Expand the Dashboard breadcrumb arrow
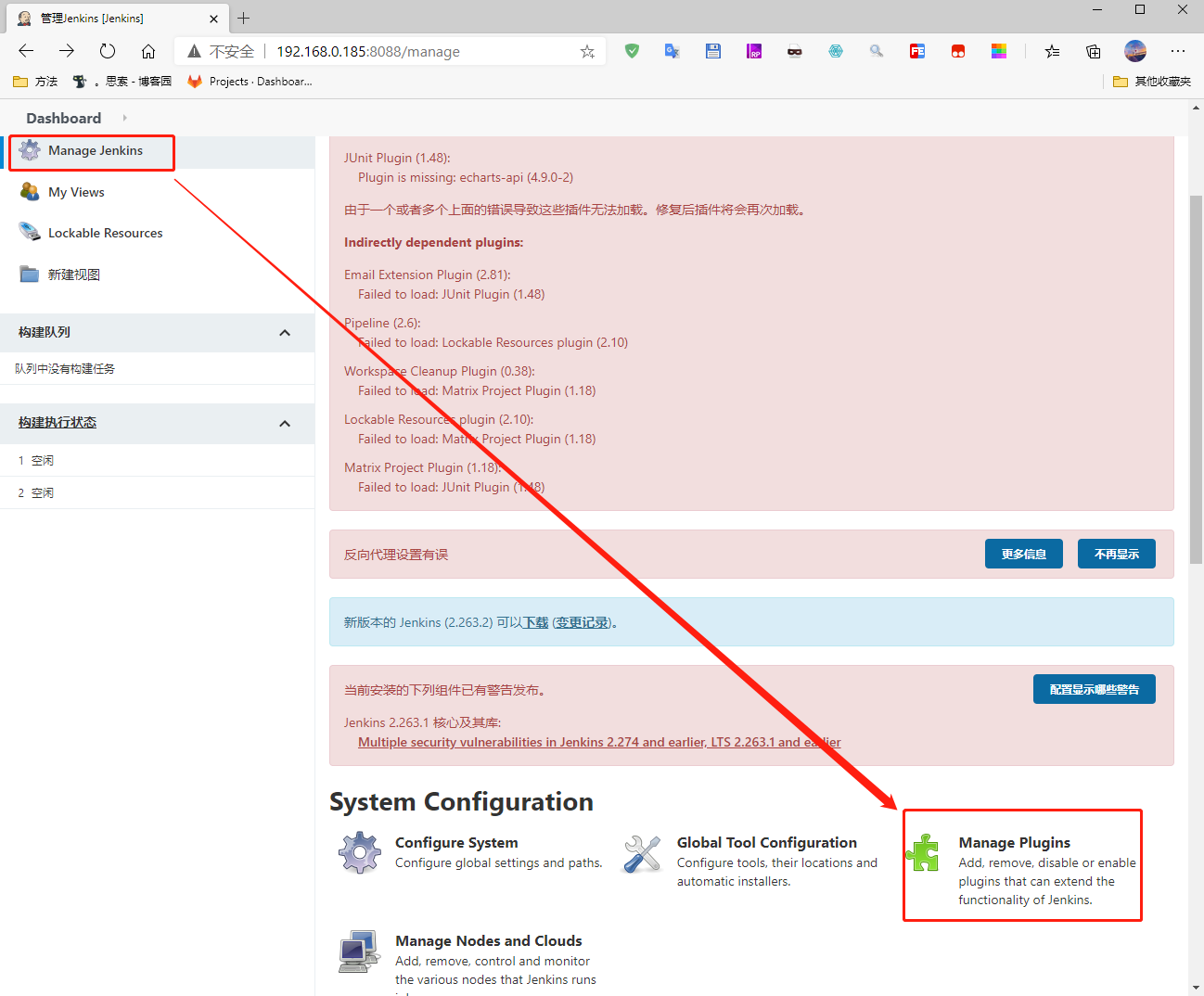This screenshot has height=996, width=1204. tap(125, 118)
